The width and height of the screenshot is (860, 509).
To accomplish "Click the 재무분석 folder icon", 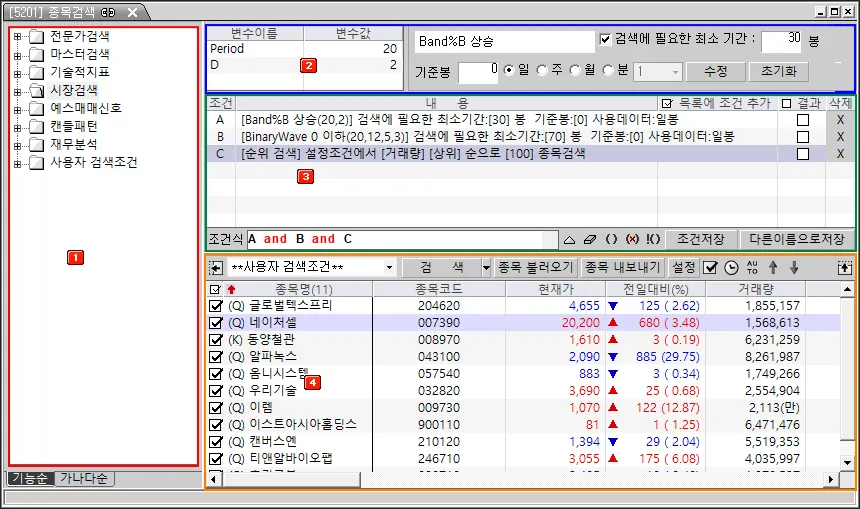I will point(36,145).
